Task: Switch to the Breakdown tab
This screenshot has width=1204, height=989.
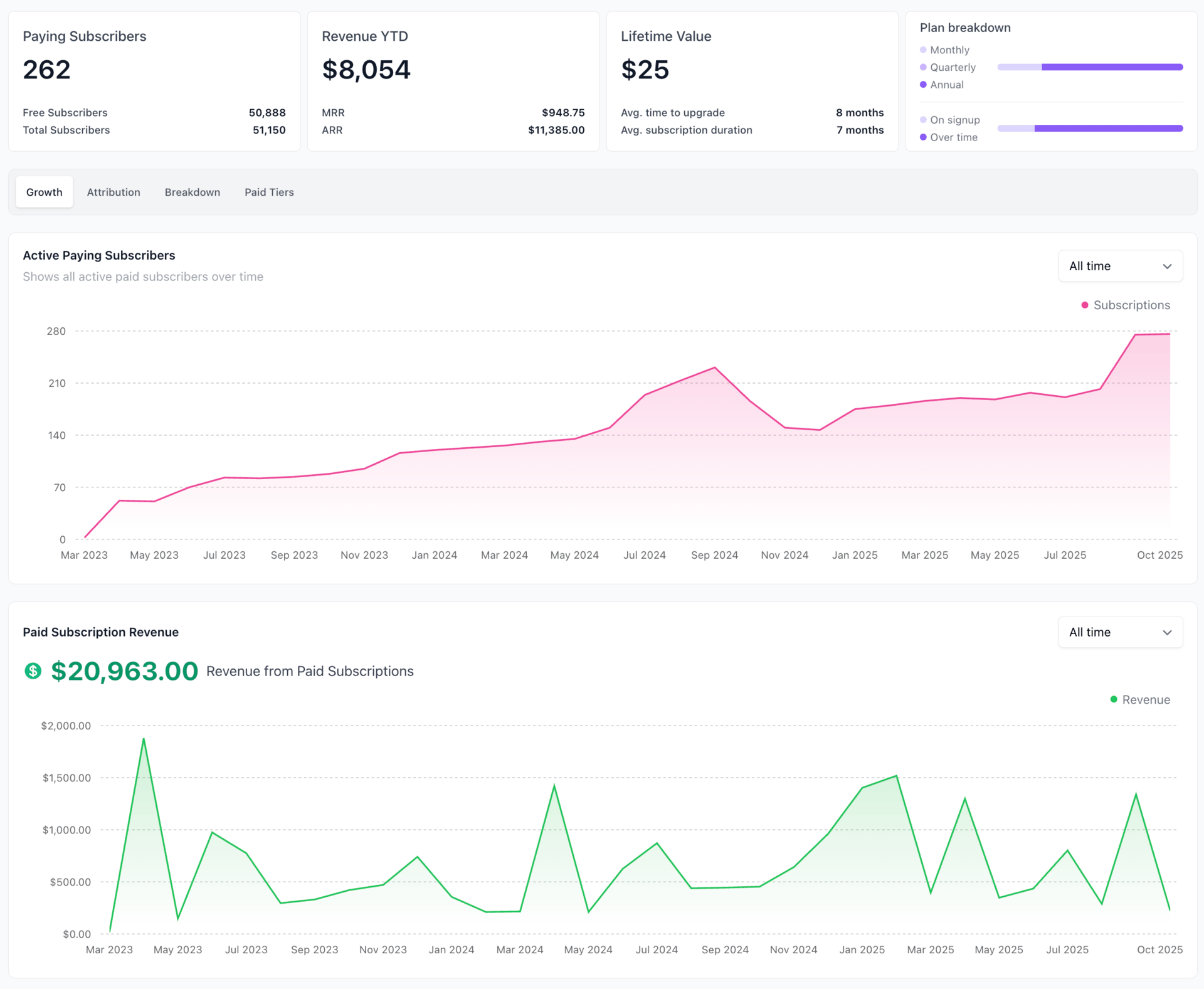Action: click(192, 193)
